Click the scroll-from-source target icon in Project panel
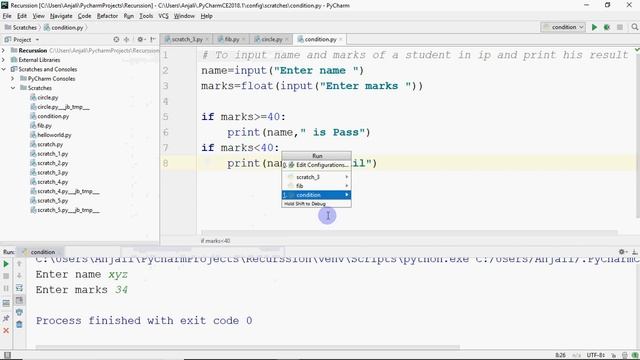The image size is (640, 360). (116, 40)
